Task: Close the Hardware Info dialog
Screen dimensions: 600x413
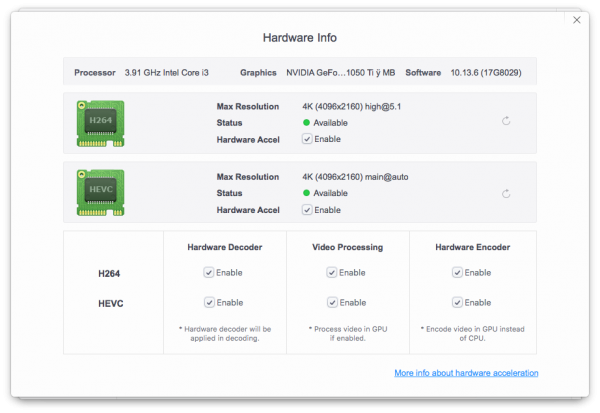Action: 577,20
